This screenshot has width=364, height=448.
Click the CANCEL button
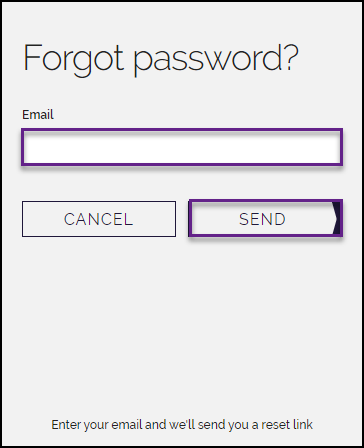[x=99, y=219]
